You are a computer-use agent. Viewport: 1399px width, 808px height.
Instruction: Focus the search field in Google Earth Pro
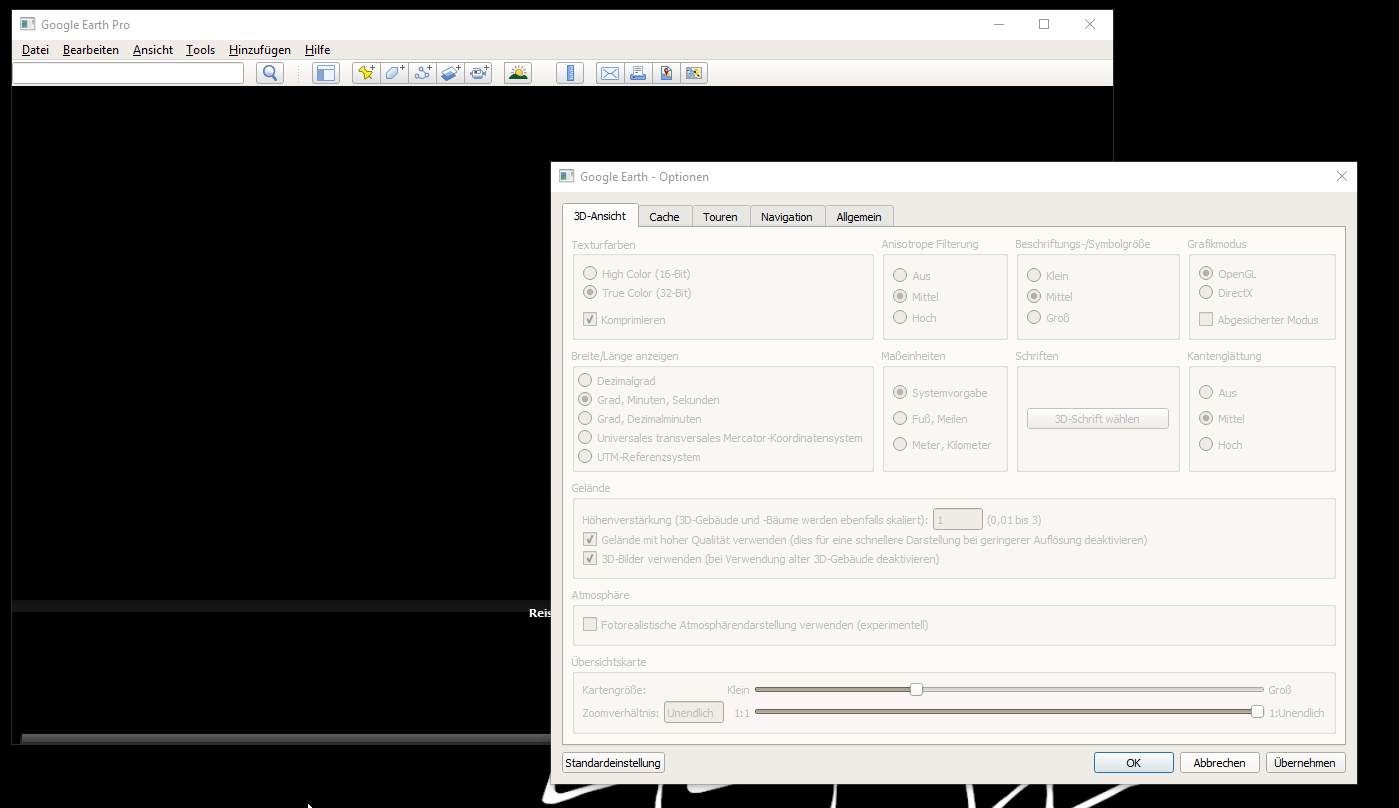(x=128, y=73)
